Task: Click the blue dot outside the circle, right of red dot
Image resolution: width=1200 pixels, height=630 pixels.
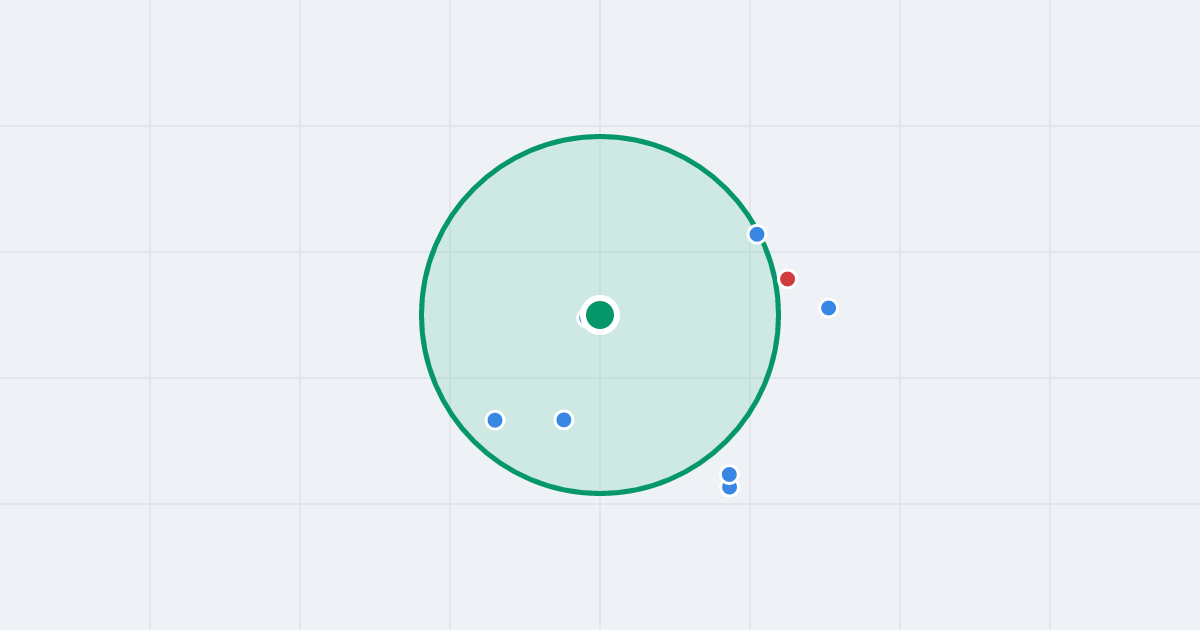Action: tap(829, 308)
